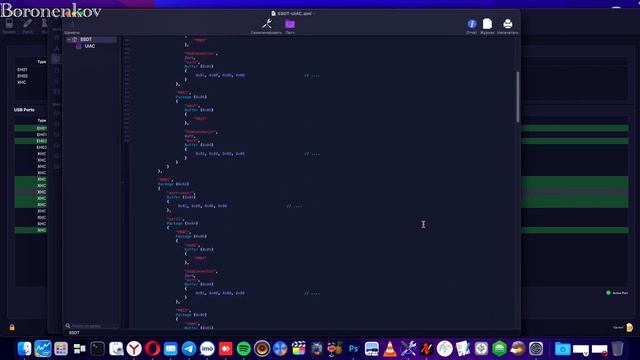
Task: Launch Yandex Browser from the Dock
Action: pyautogui.click(x=134, y=349)
